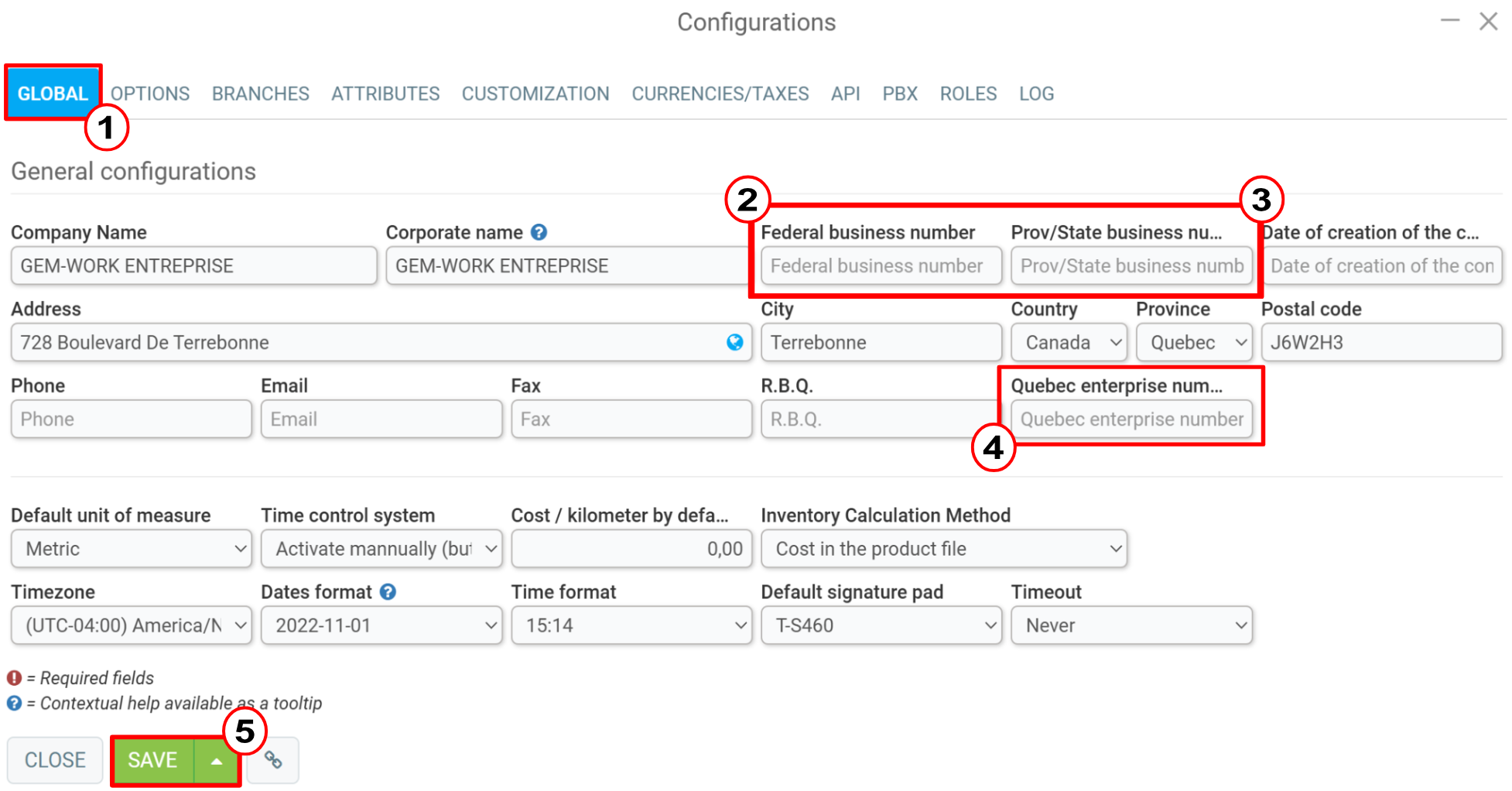Click the Dates format help icon

pyautogui.click(x=388, y=592)
